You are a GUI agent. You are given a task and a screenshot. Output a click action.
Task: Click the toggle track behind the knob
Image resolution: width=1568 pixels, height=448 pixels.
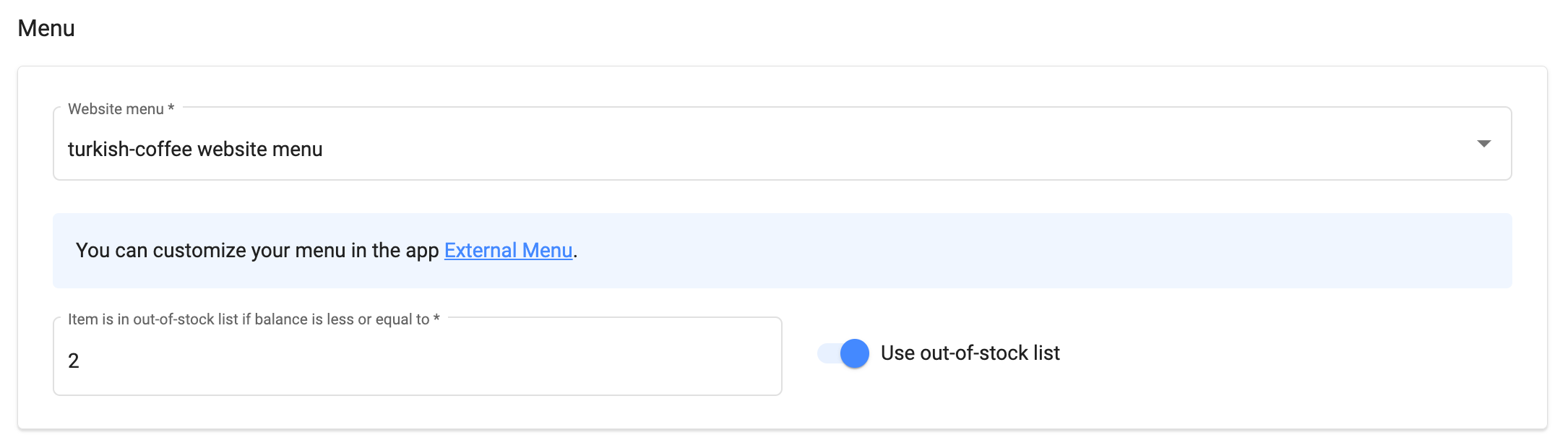pyautogui.click(x=826, y=353)
